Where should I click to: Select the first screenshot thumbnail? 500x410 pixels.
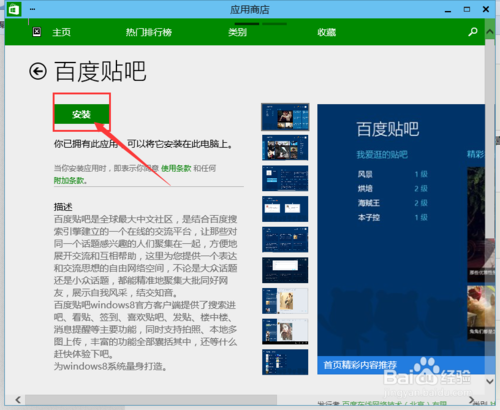point(285,117)
